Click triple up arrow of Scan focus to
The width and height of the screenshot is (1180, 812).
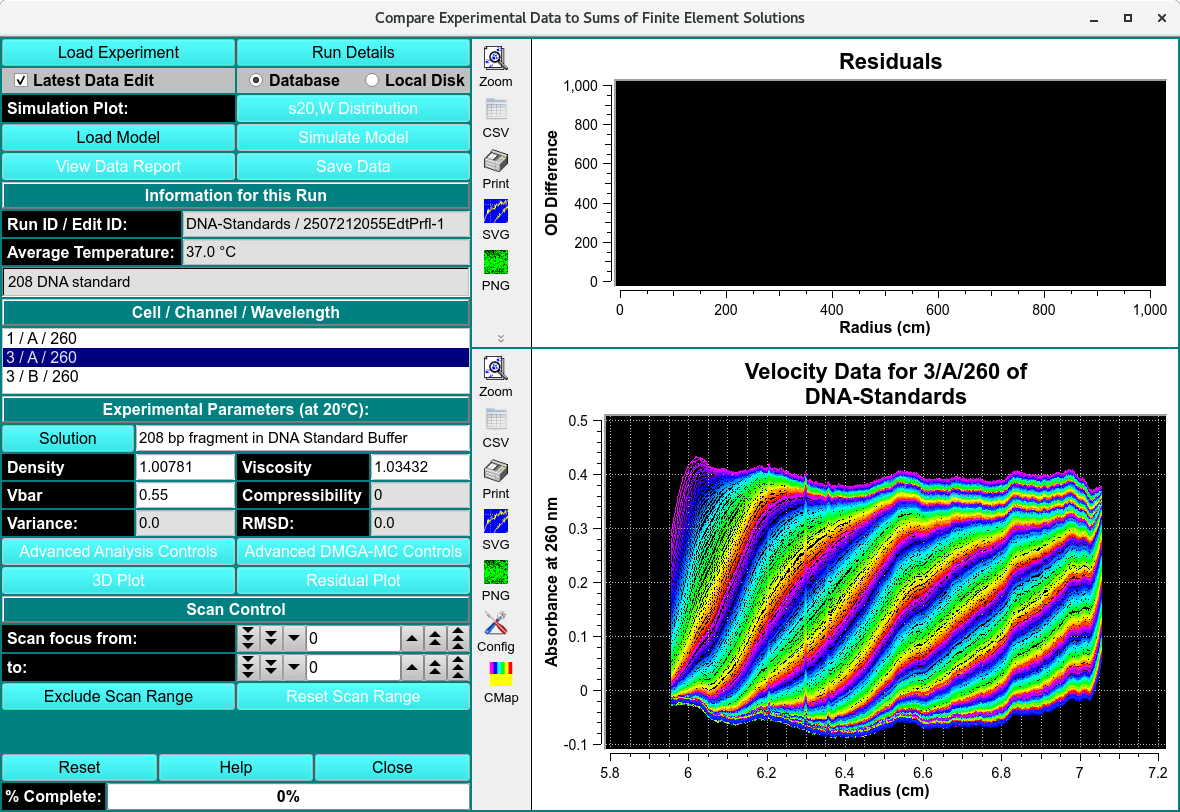pyautogui.click(x=458, y=667)
